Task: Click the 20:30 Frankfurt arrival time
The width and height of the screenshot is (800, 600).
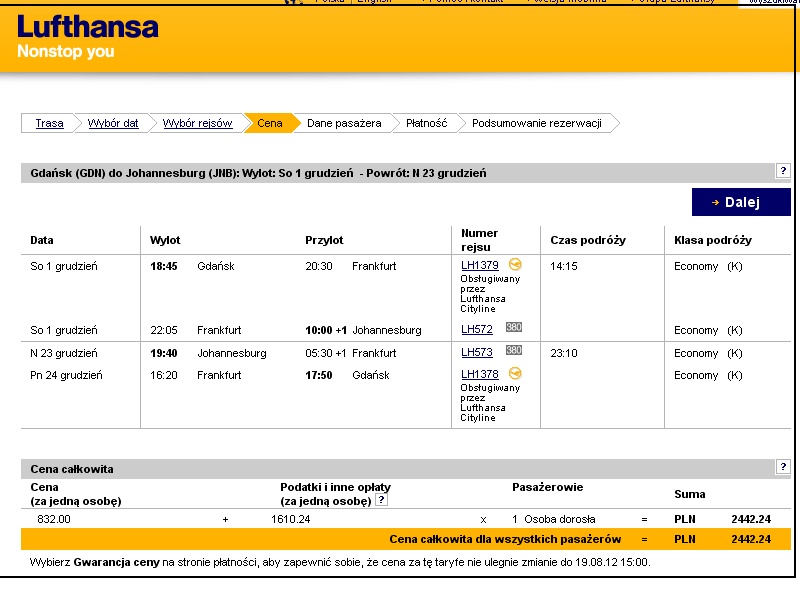Action: [x=319, y=266]
